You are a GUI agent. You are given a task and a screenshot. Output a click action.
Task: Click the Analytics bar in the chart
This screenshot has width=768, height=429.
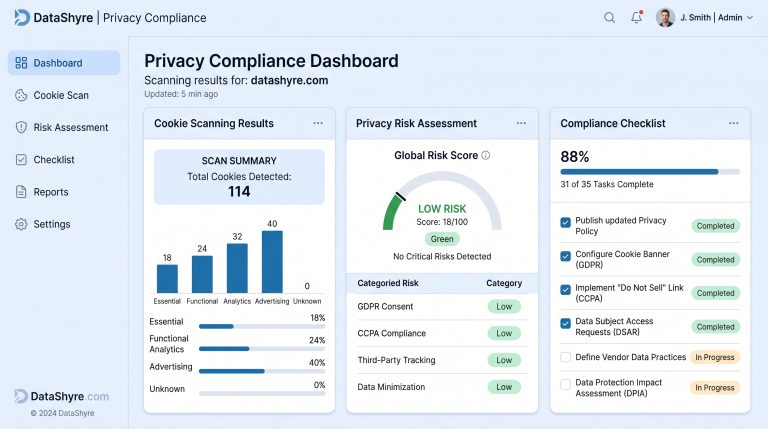pos(237,268)
